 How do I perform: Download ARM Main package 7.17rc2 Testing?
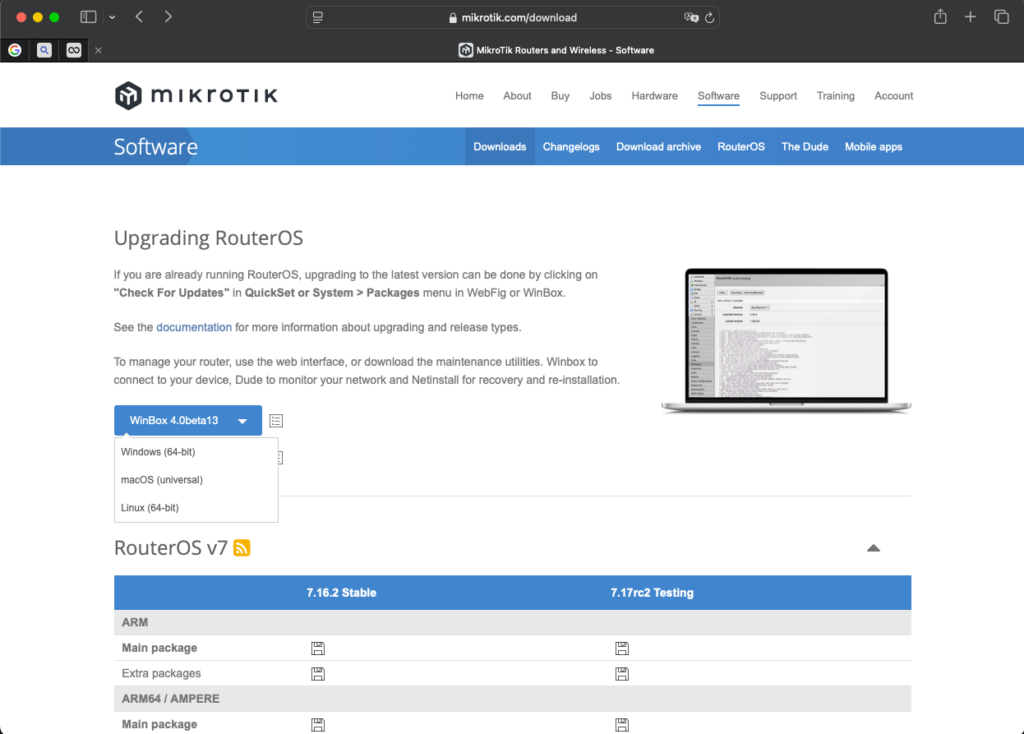622,648
